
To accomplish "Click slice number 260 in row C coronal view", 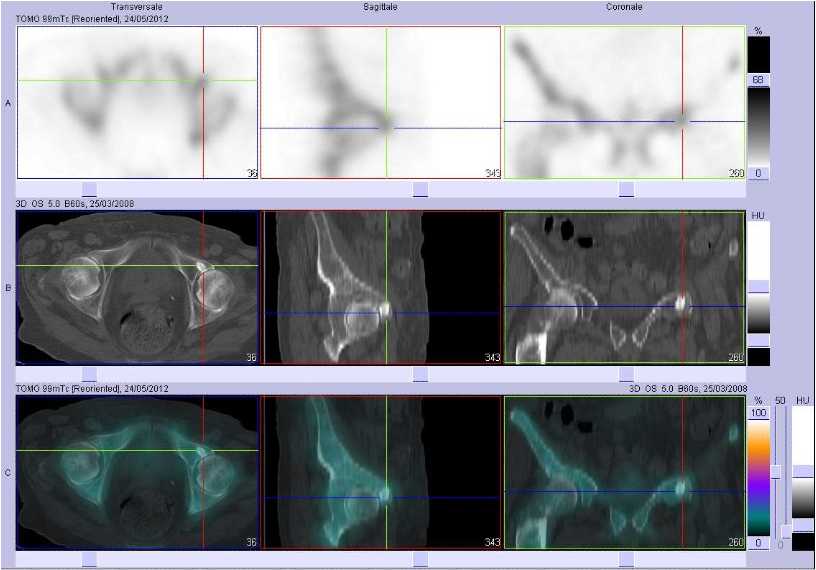I will pos(736,542).
